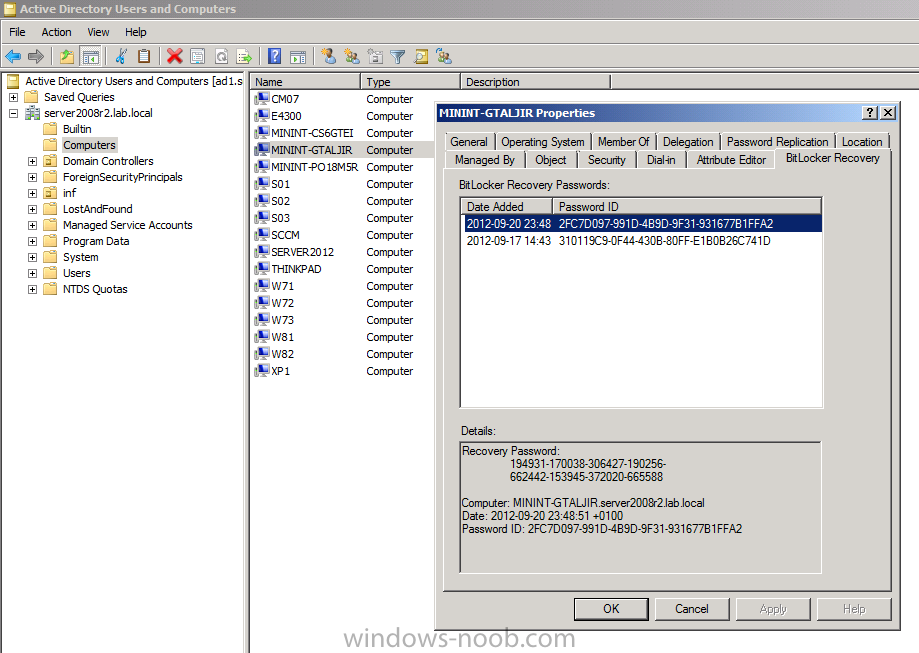Select the Builtin folder in tree
This screenshot has width=919, height=653.
click(77, 129)
